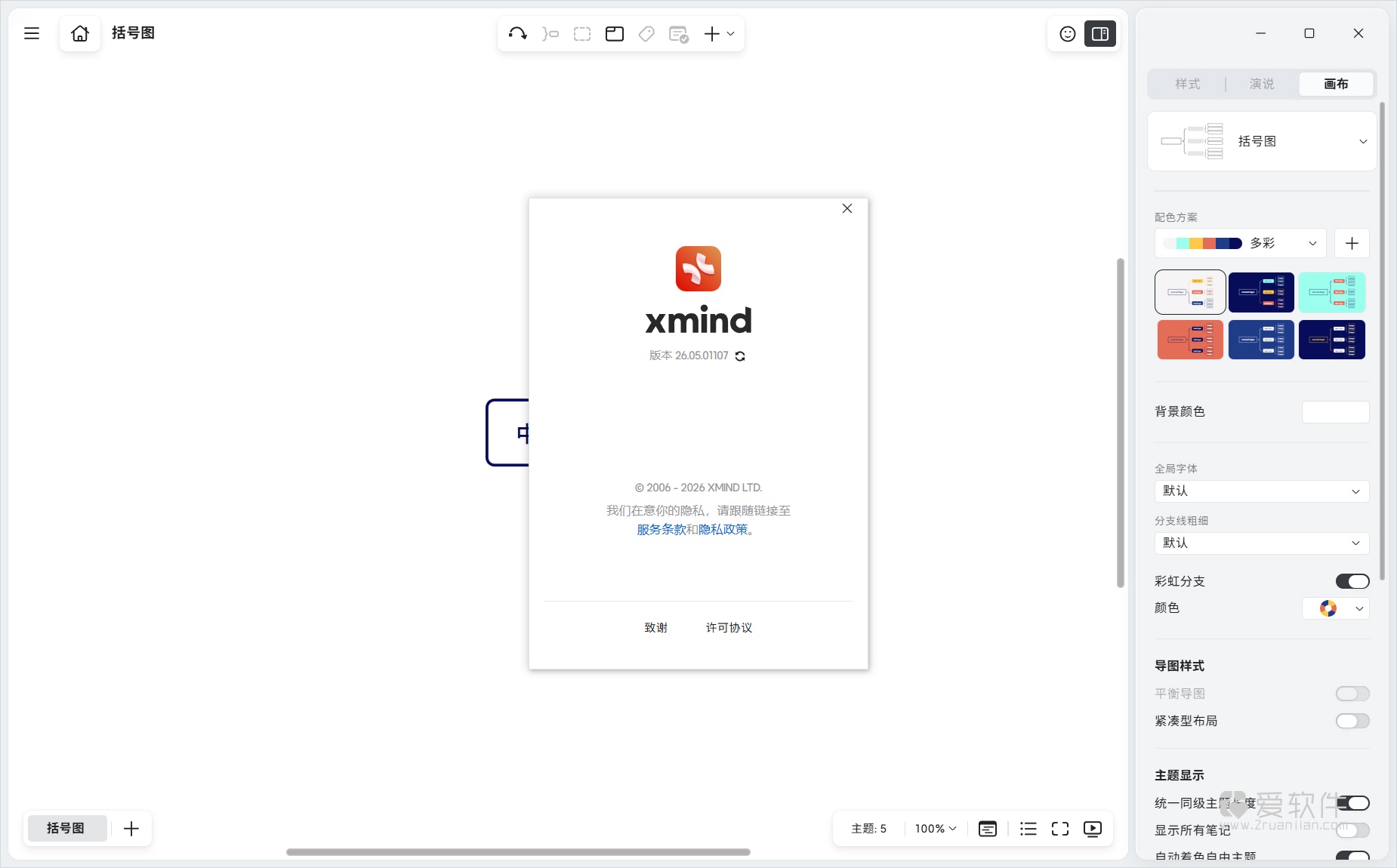Choose the coral red theme thumbnail
This screenshot has height=868, width=1397.
click(1190, 340)
